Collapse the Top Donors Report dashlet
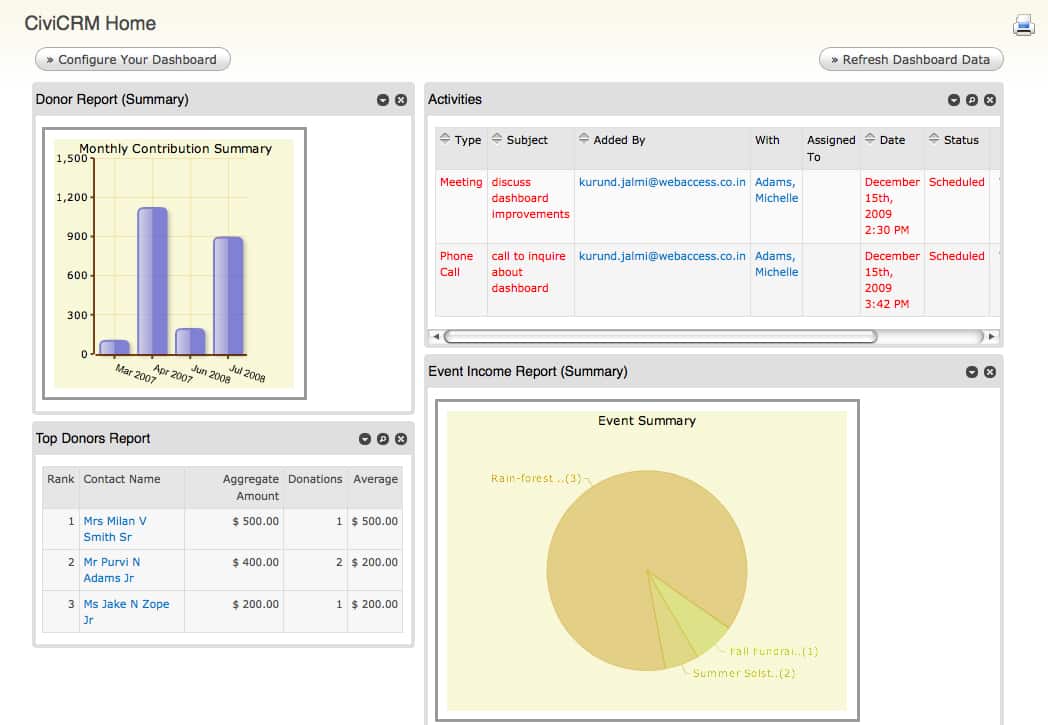 click(365, 438)
